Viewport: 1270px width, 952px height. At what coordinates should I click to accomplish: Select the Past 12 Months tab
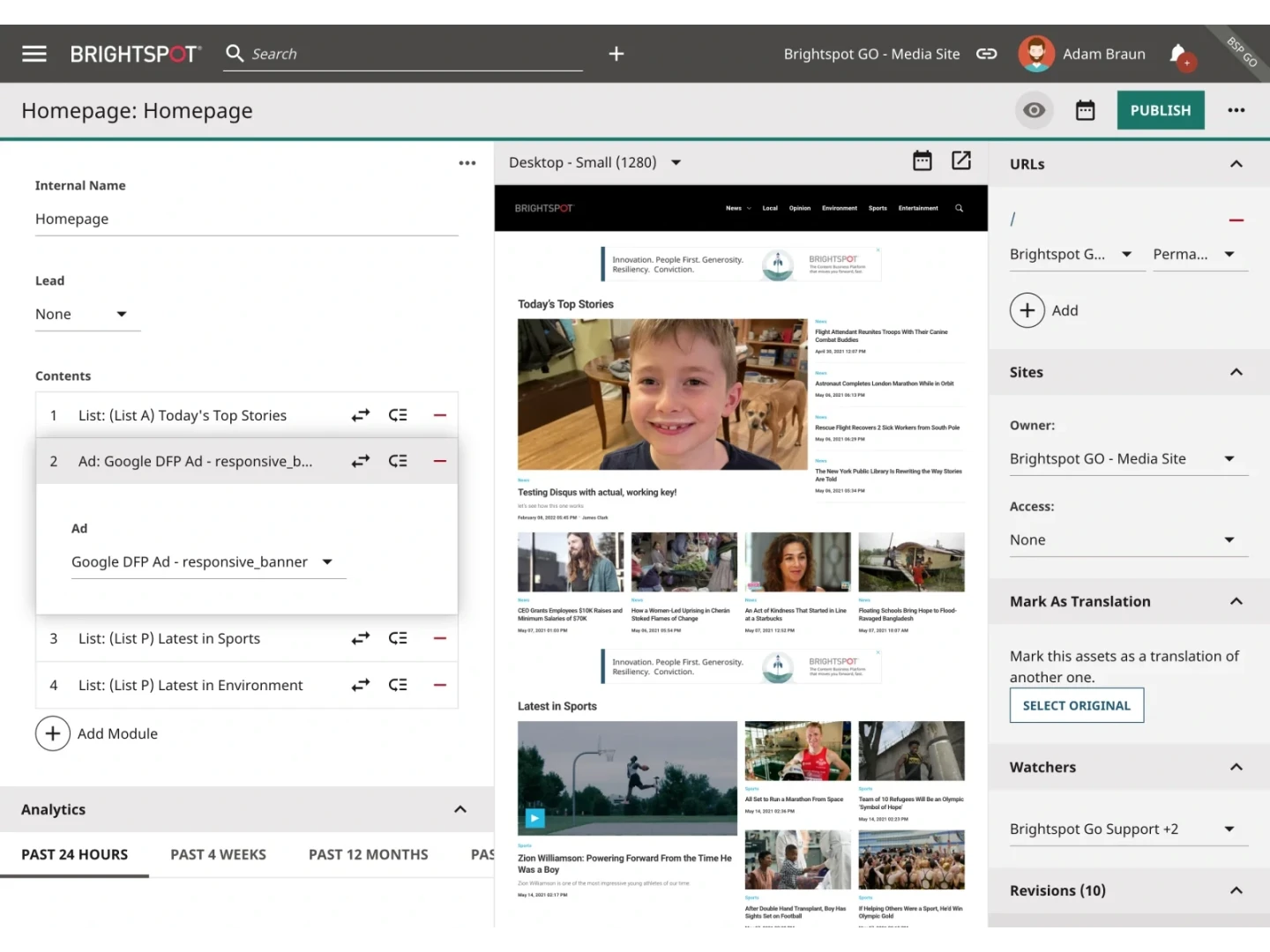368,854
